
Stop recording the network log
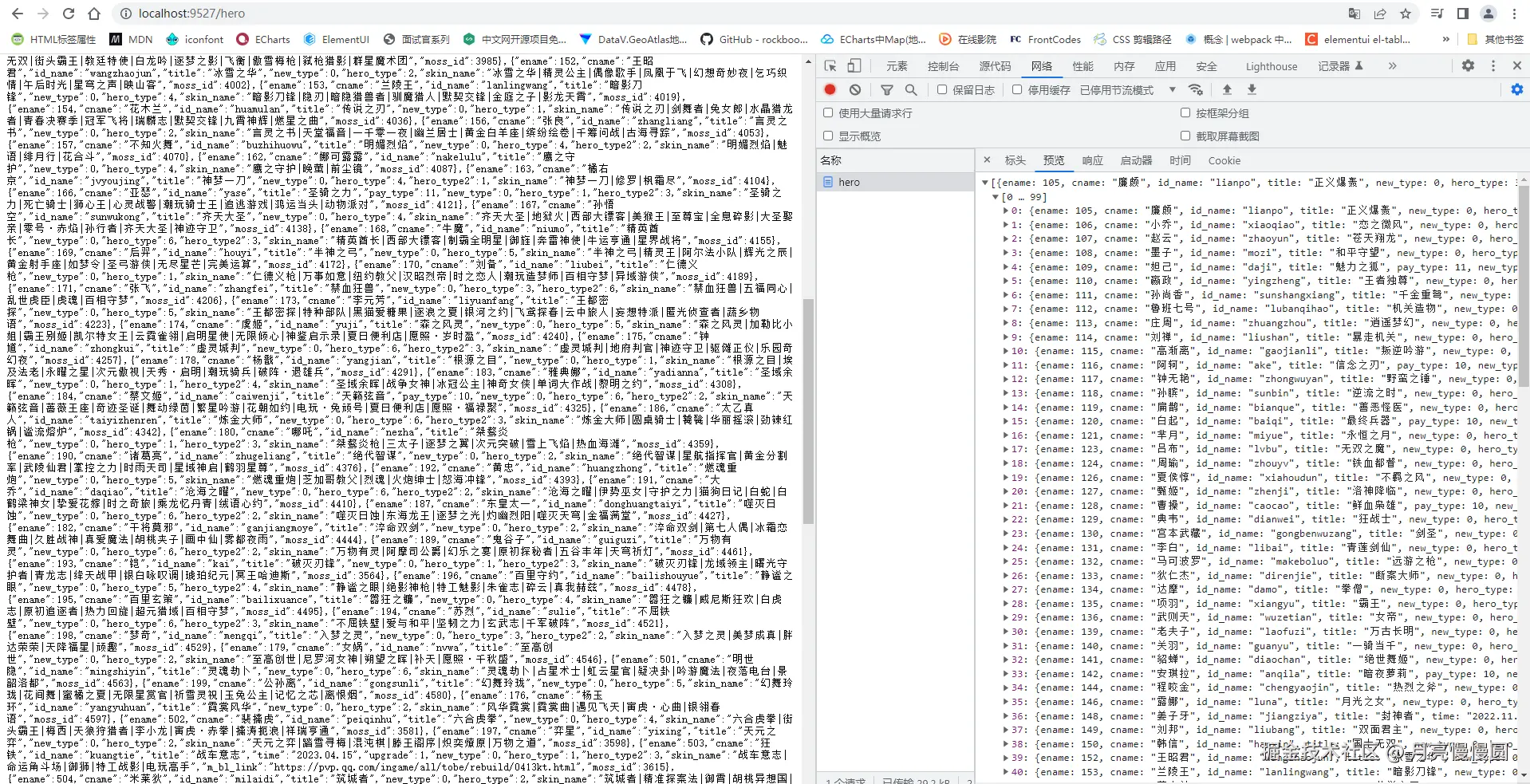830,90
